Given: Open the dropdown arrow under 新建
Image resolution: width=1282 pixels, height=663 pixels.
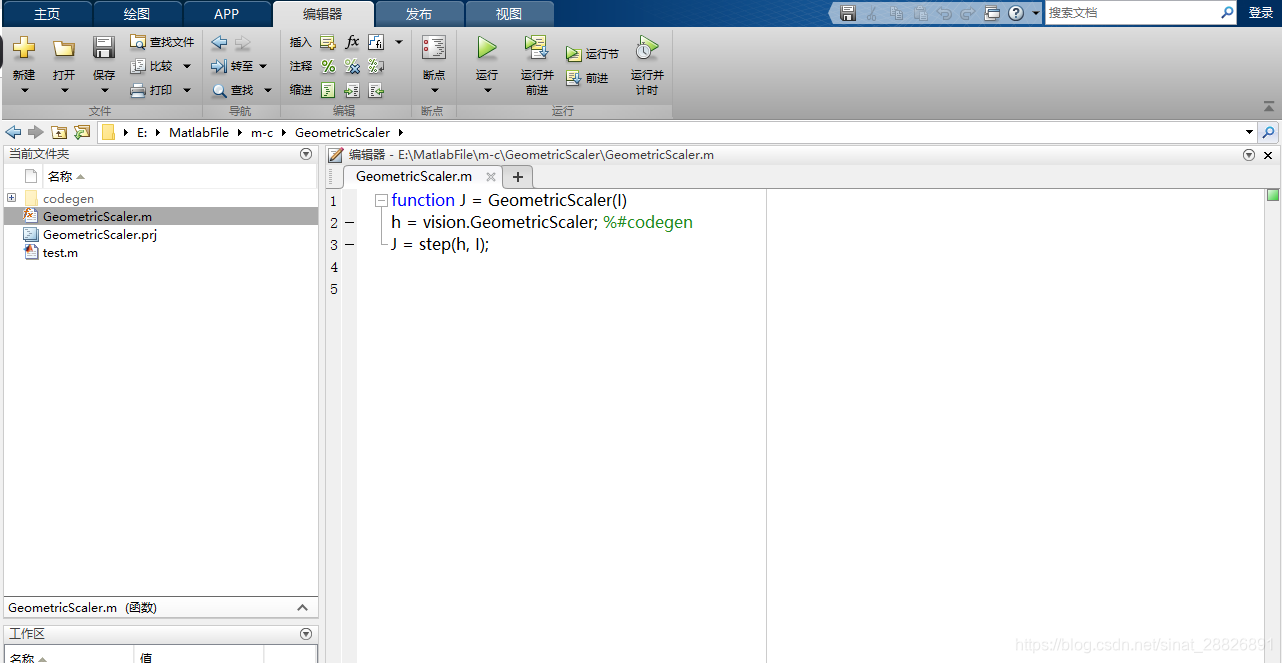Looking at the screenshot, I should pyautogui.click(x=24, y=91).
